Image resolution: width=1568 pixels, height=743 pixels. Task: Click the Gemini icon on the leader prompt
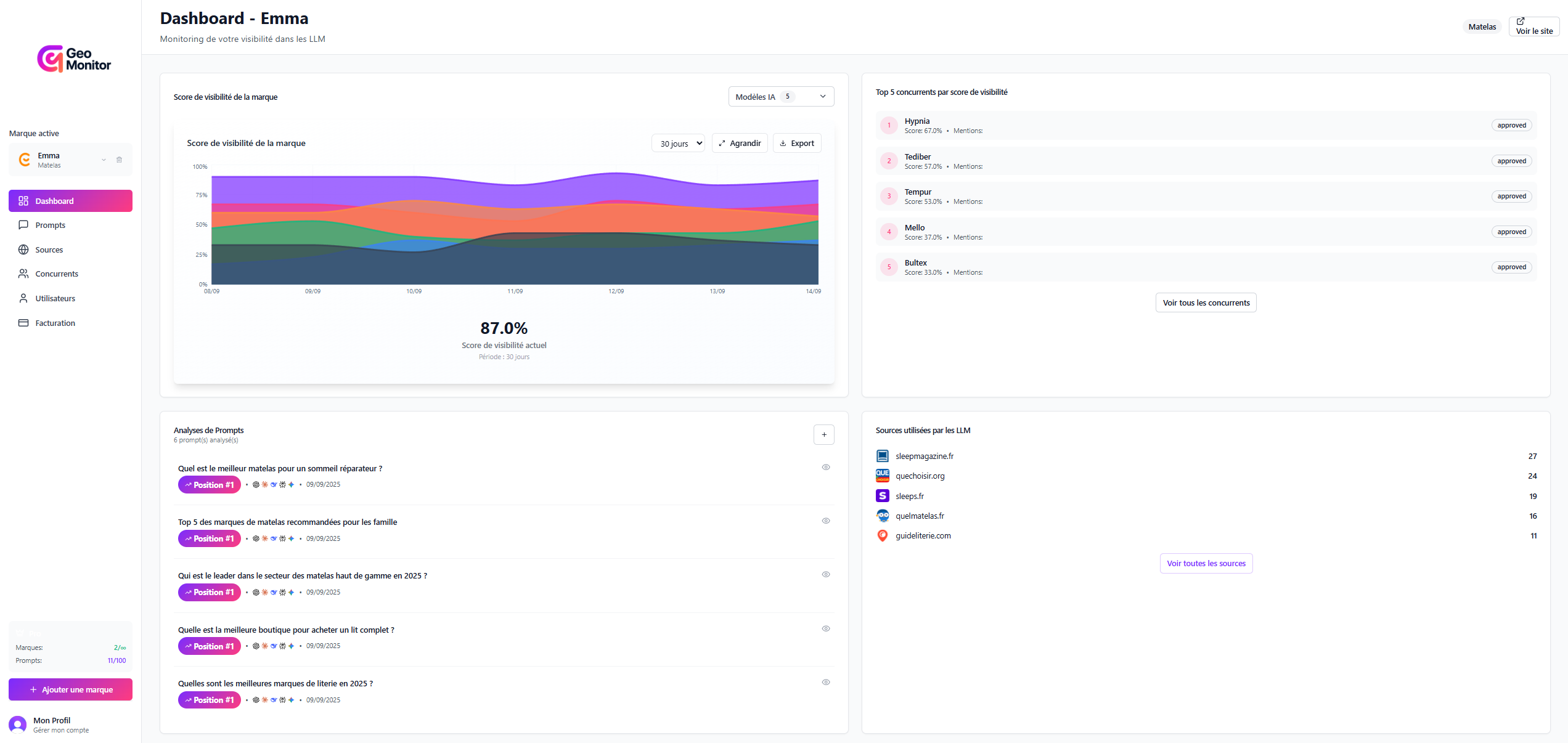click(x=291, y=592)
